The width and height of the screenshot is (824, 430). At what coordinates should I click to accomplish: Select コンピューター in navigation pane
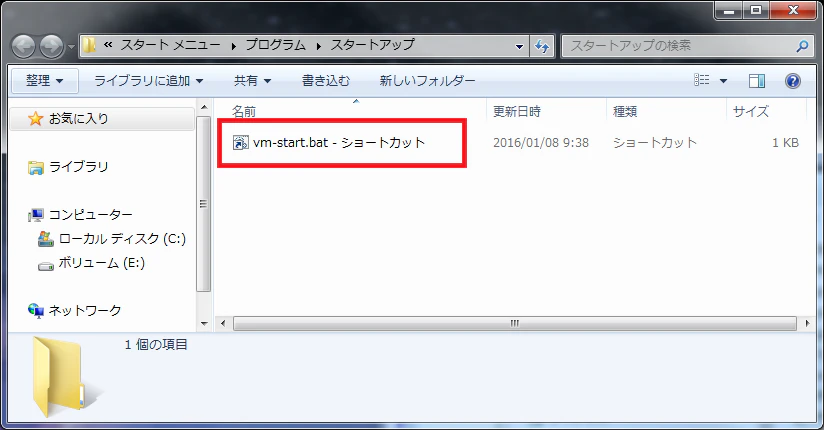[x=90, y=214]
